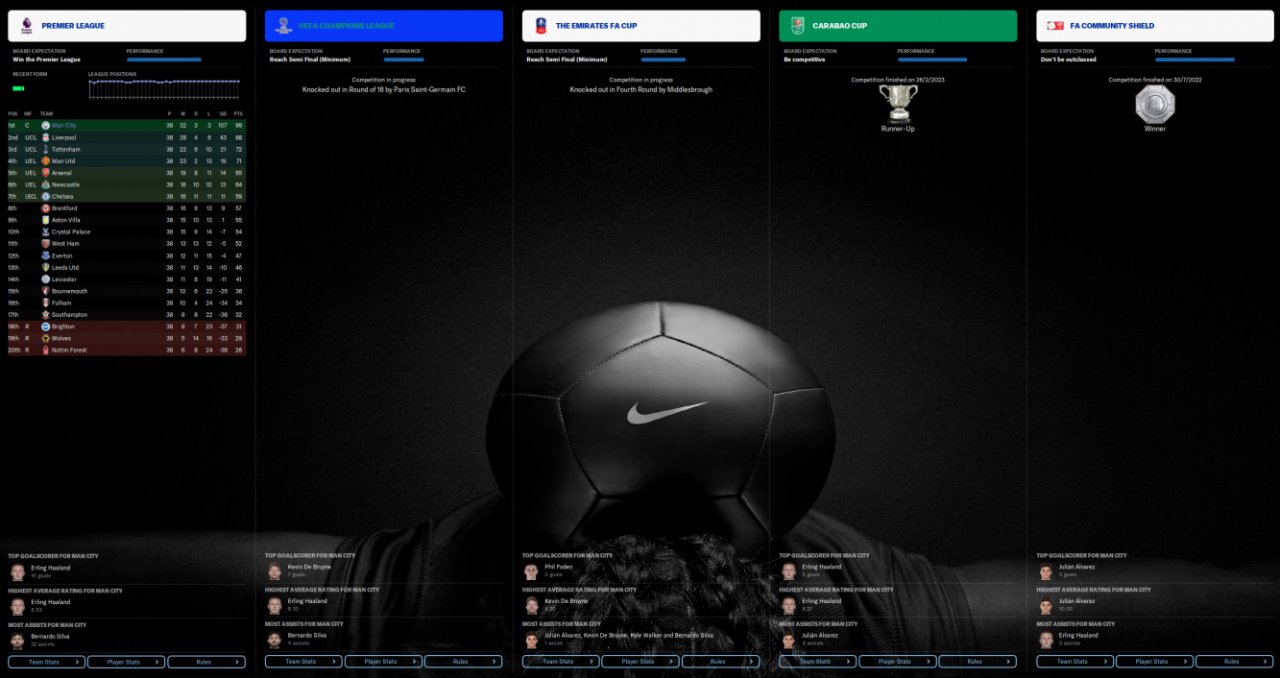Viewport: 1280px width, 678px height.
Task: Open Rules button under Carabao Cup
Action: point(977,661)
